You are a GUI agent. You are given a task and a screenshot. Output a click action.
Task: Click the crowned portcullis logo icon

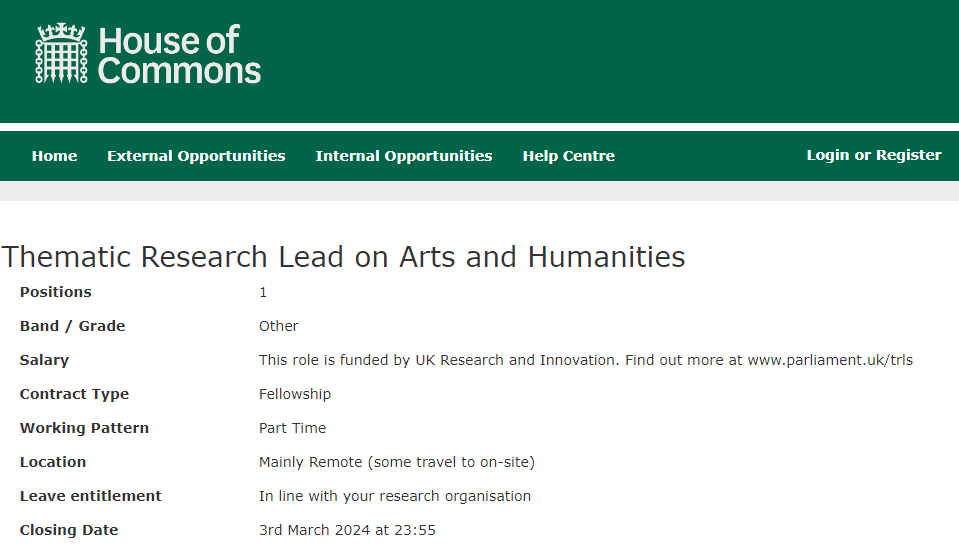pyautogui.click(x=61, y=53)
